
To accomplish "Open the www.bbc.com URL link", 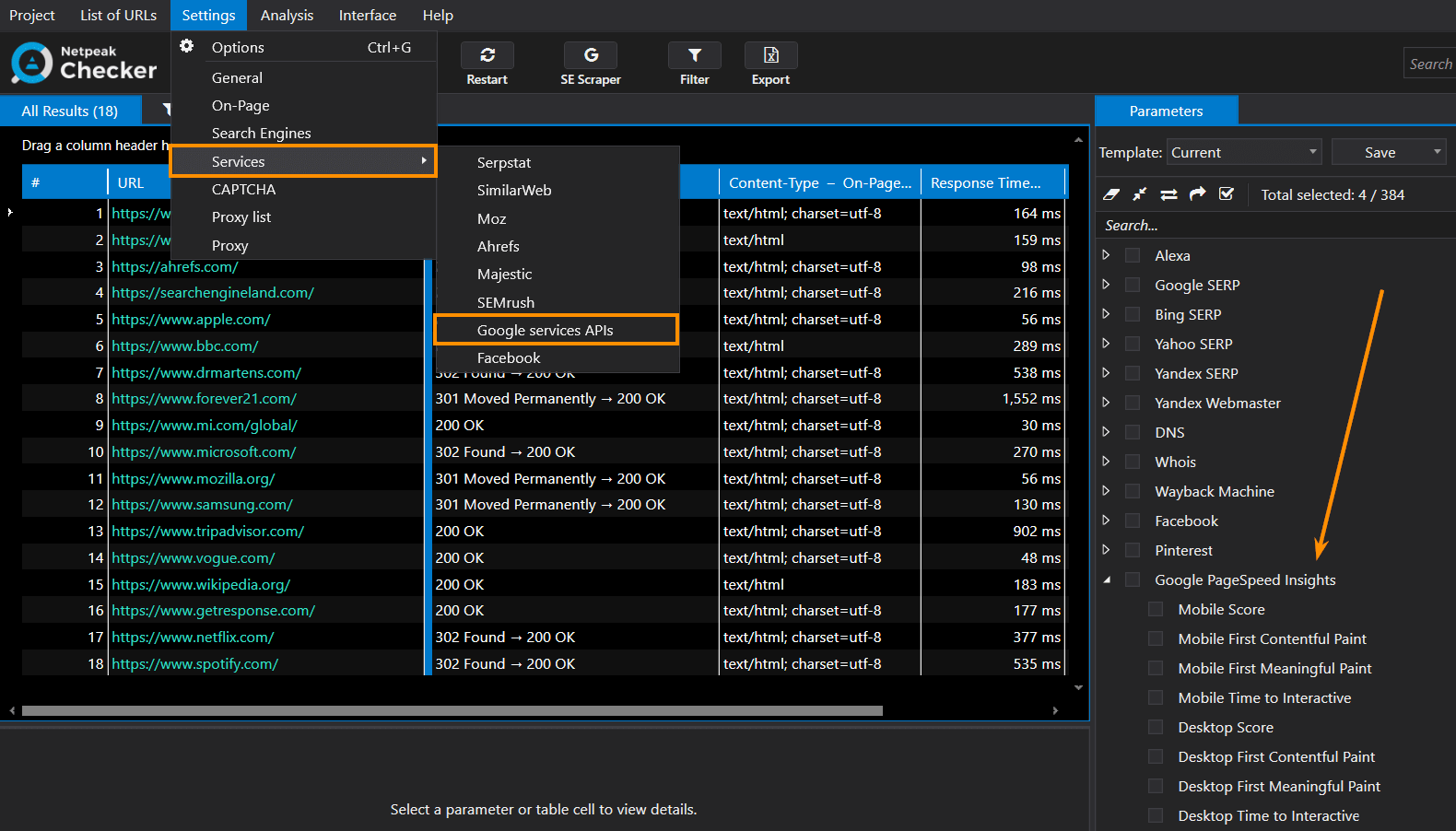I will (185, 345).
